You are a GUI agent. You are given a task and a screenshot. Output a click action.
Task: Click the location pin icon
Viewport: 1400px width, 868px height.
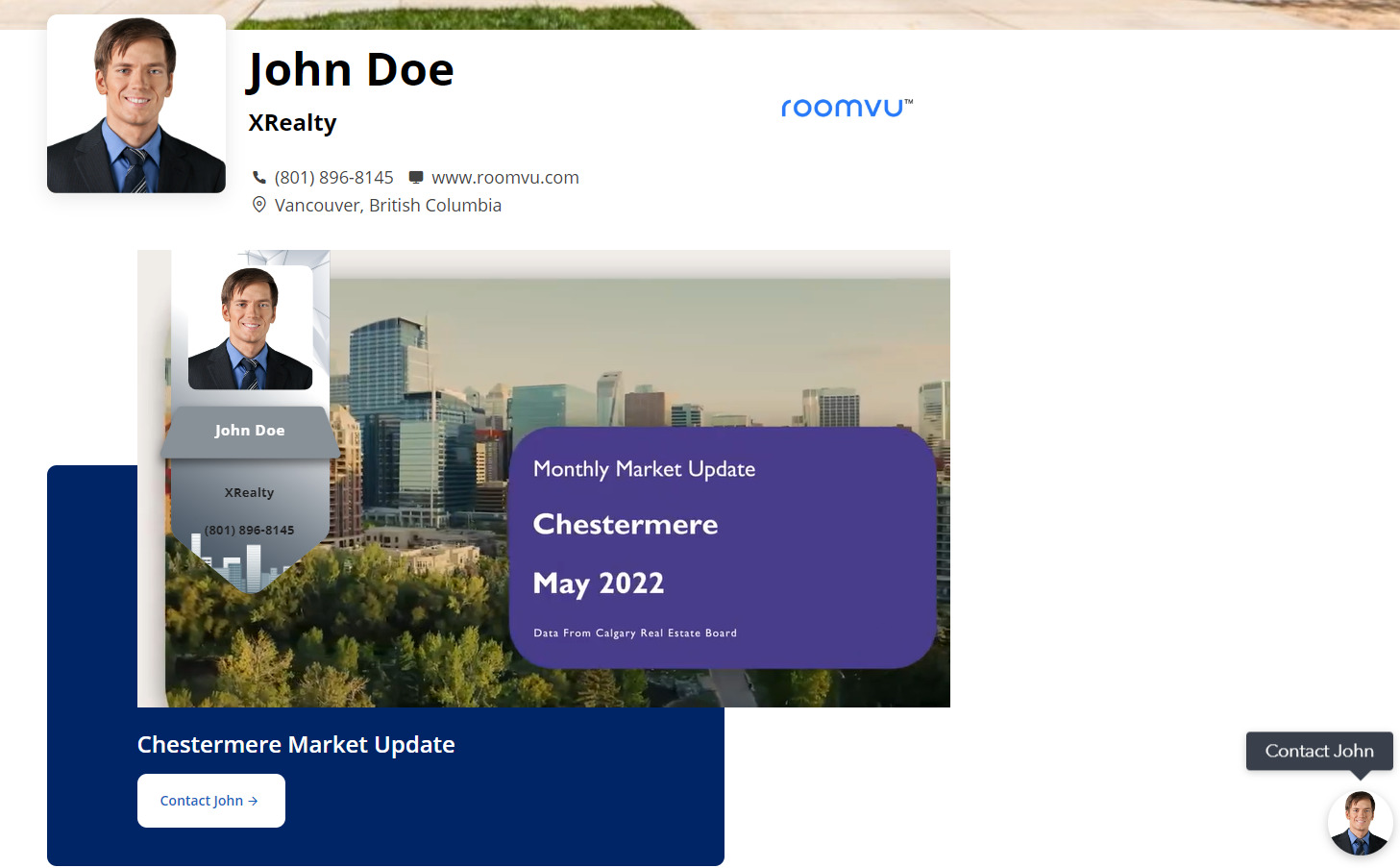point(258,205)
